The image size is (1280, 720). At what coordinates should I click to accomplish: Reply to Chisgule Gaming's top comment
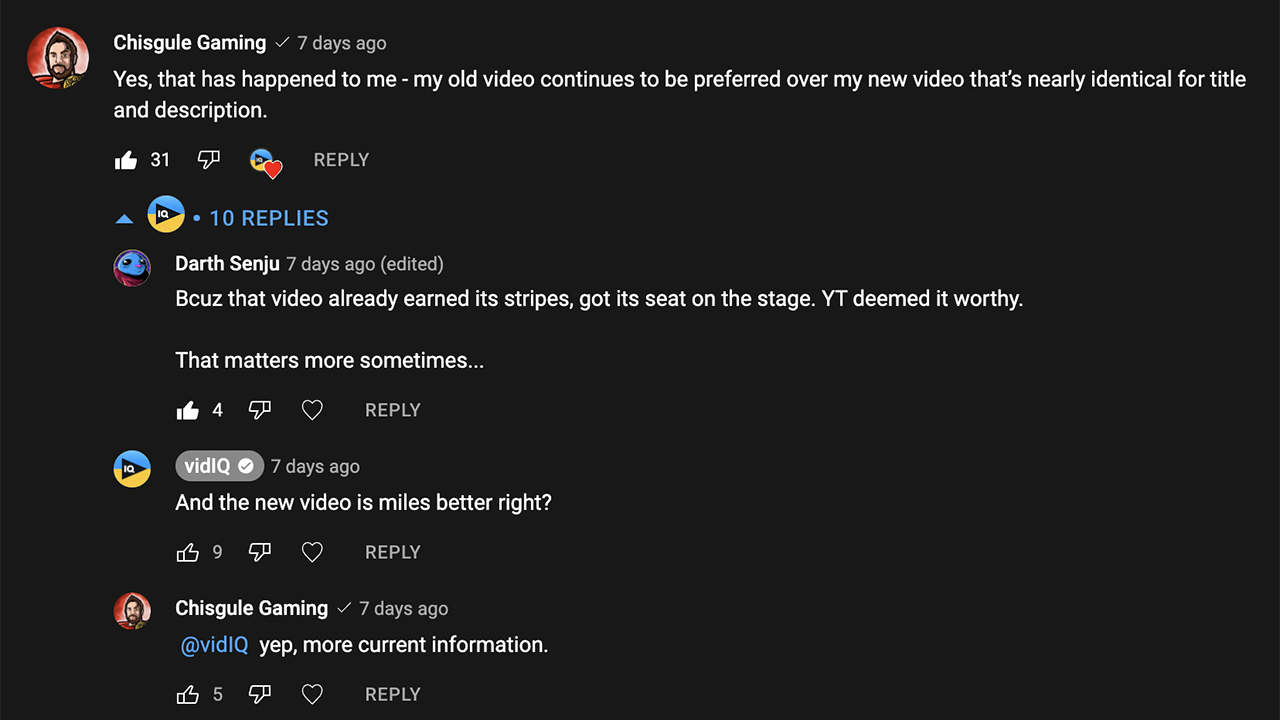[341, 160]
